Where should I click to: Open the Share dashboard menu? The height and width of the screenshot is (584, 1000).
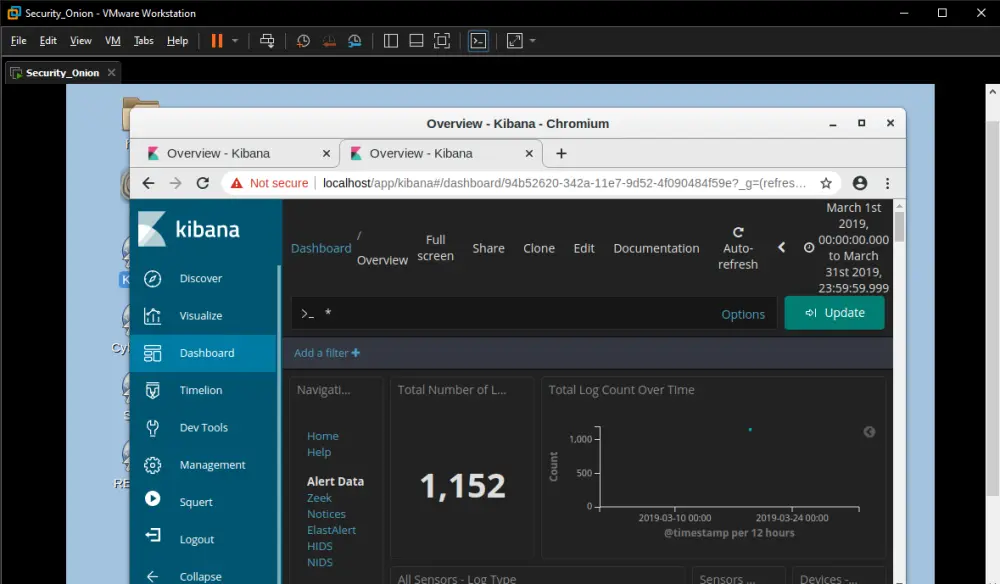(489, 249)
